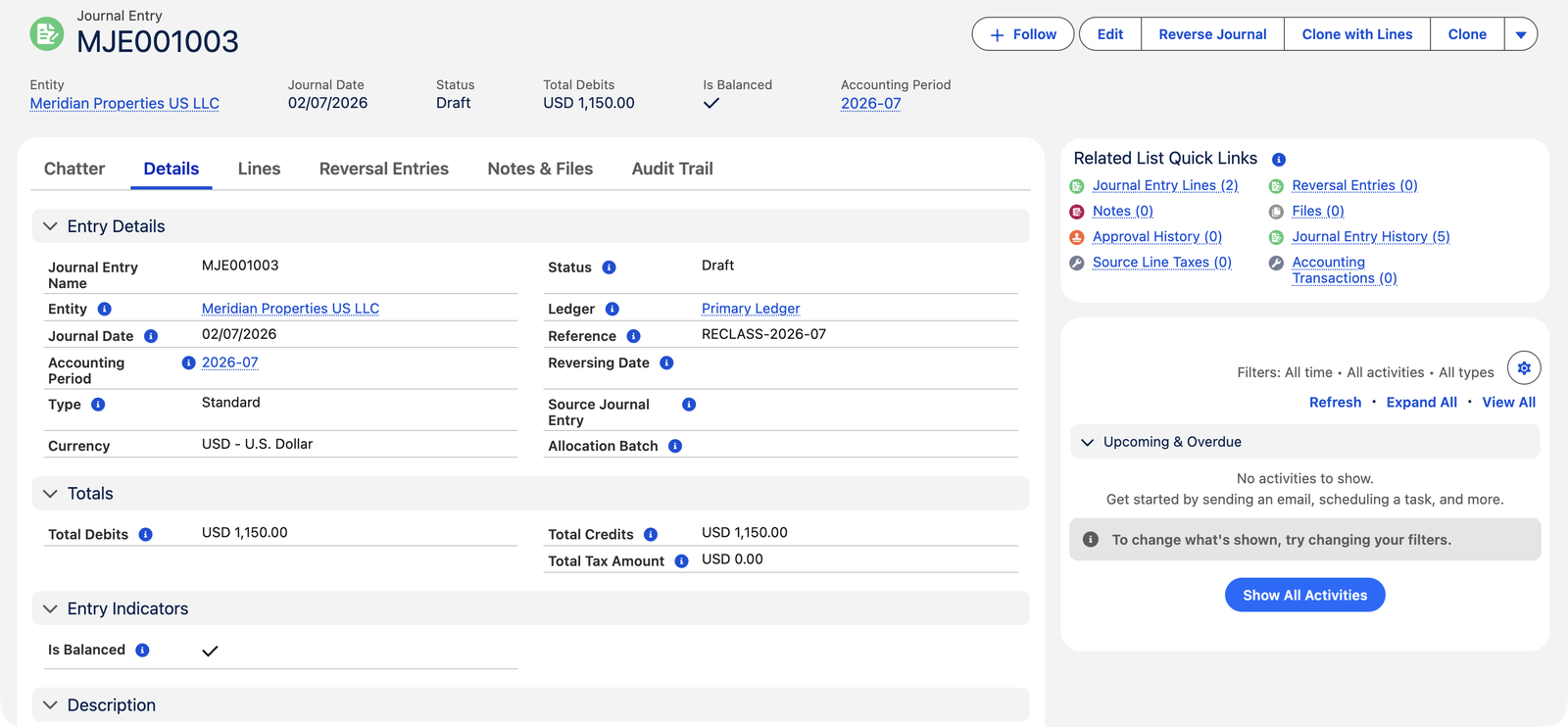1568x727 pixels.
Task: Open the Notes & Files tab
Action: tap(540, 169)
